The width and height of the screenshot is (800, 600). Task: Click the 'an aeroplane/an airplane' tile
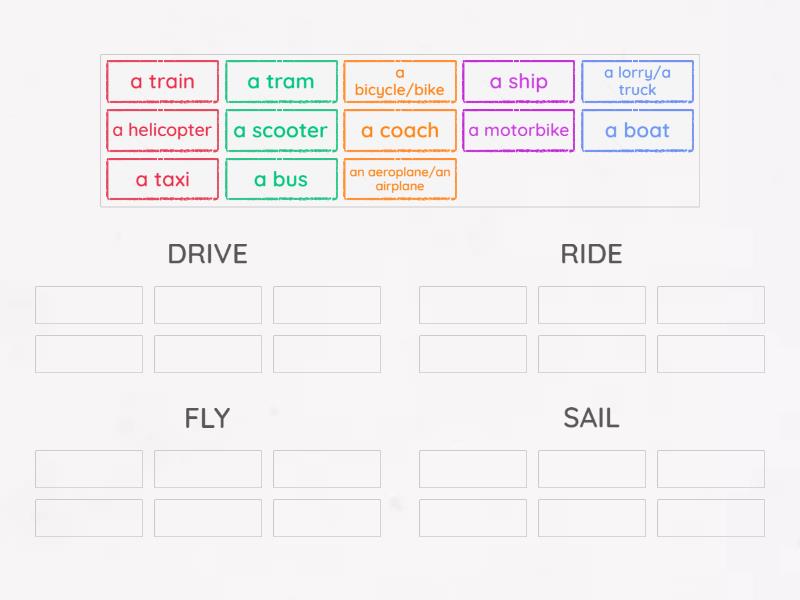pos(400,179)
